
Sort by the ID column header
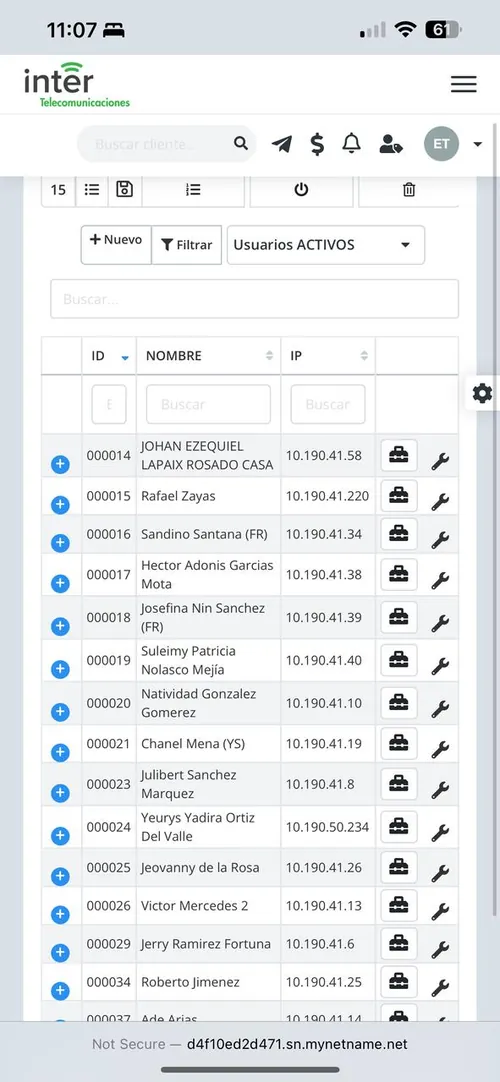click(109, 356)
